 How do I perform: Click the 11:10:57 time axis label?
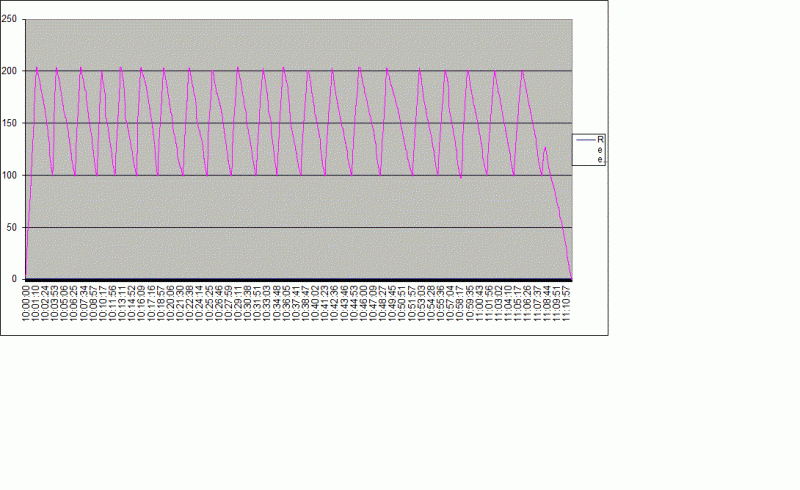[566, 303]
